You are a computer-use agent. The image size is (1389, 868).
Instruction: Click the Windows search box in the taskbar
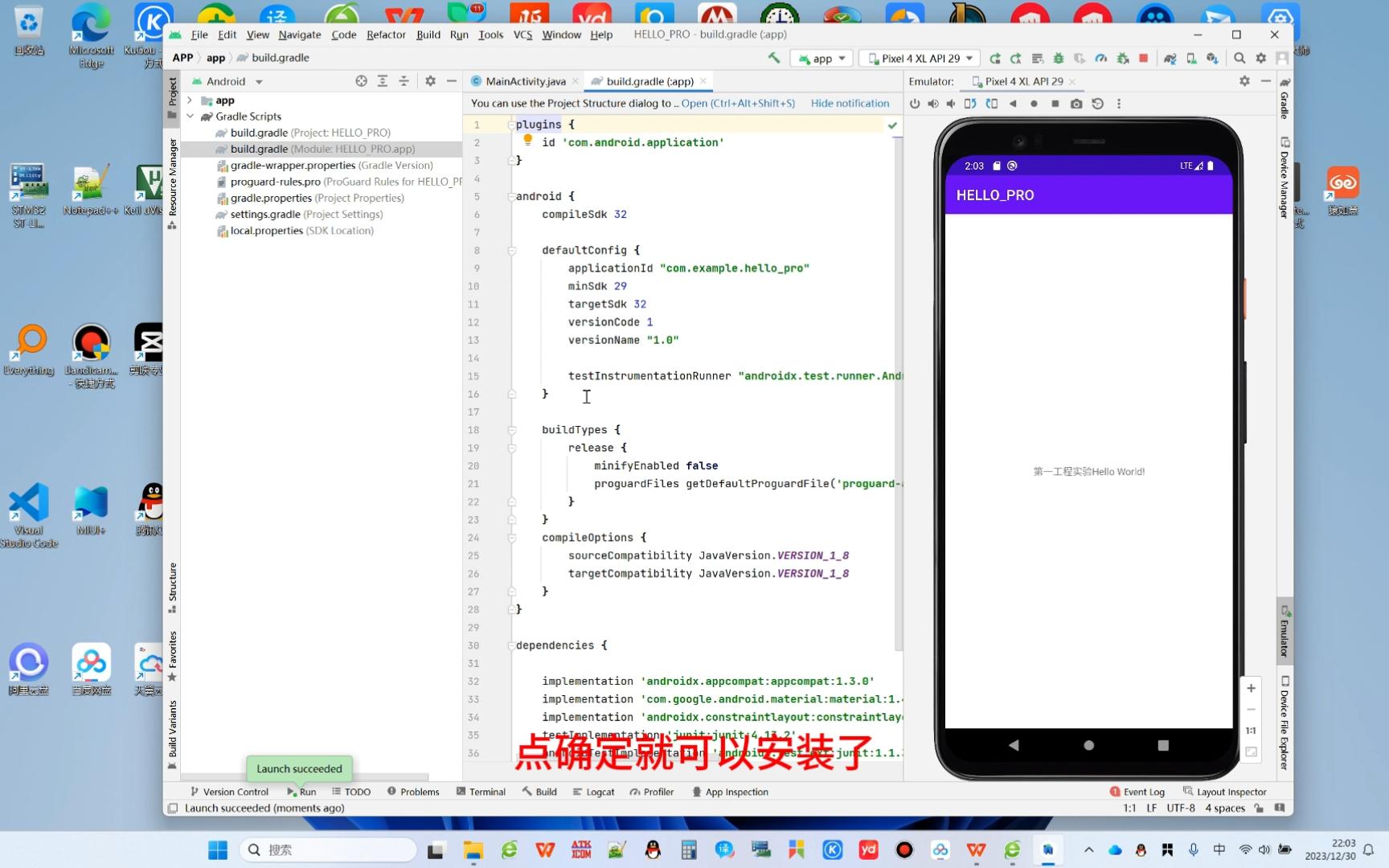pos(330,850)
